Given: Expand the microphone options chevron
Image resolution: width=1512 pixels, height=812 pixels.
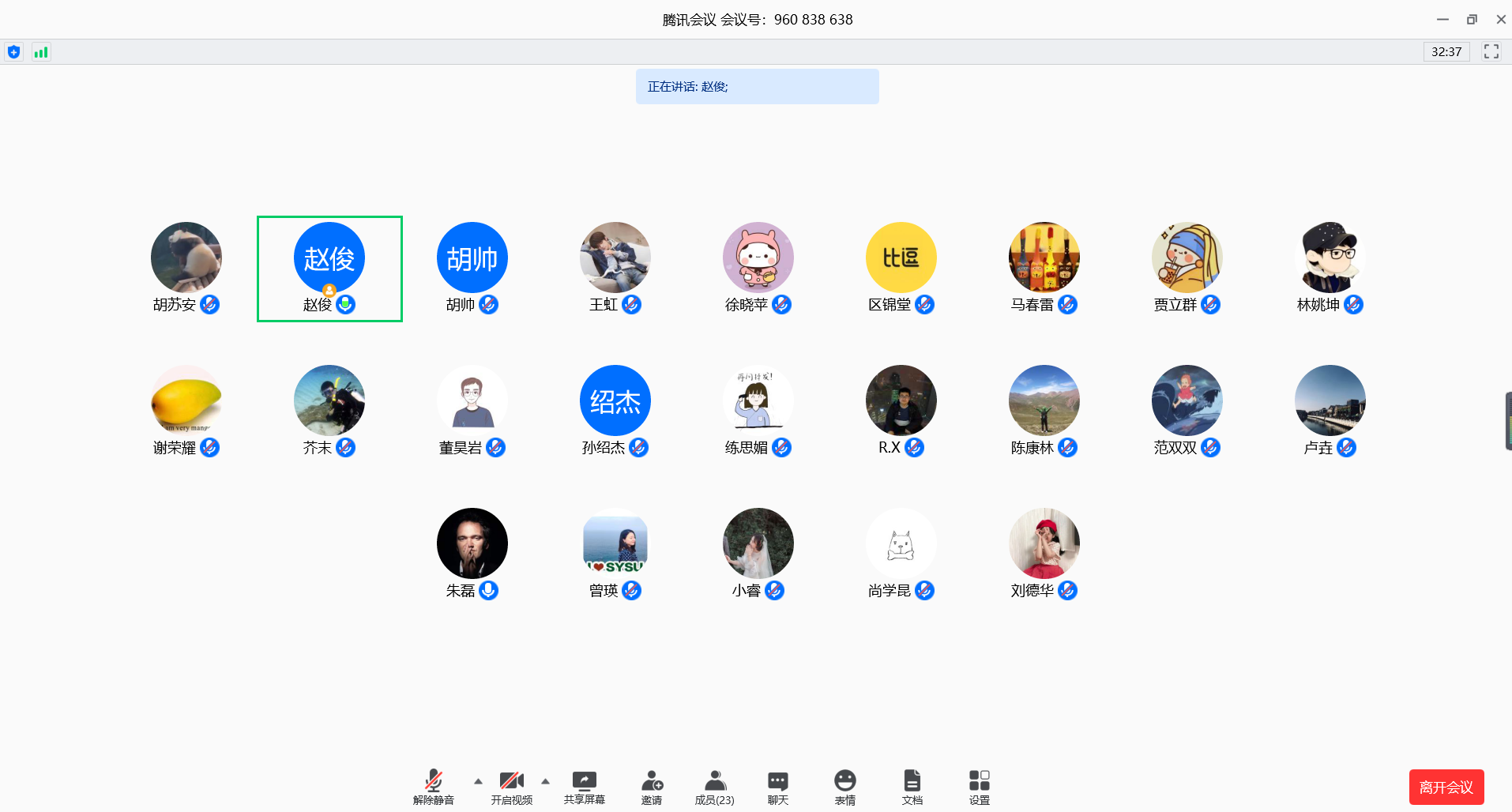Looking at the screenshot, I should (477, 780).
